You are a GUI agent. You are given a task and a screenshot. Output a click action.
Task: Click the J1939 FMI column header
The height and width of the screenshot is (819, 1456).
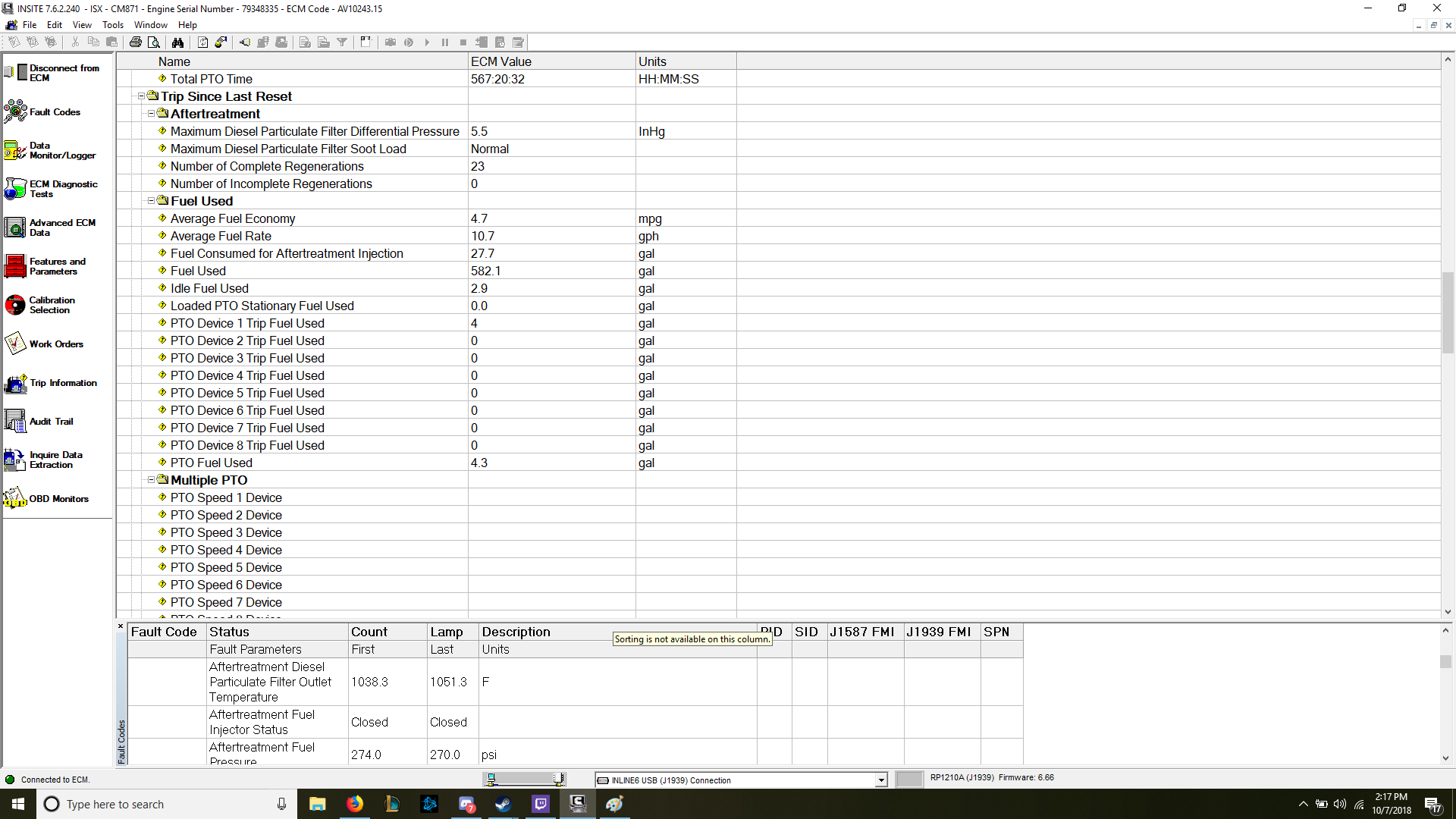[x=942, y=632]
